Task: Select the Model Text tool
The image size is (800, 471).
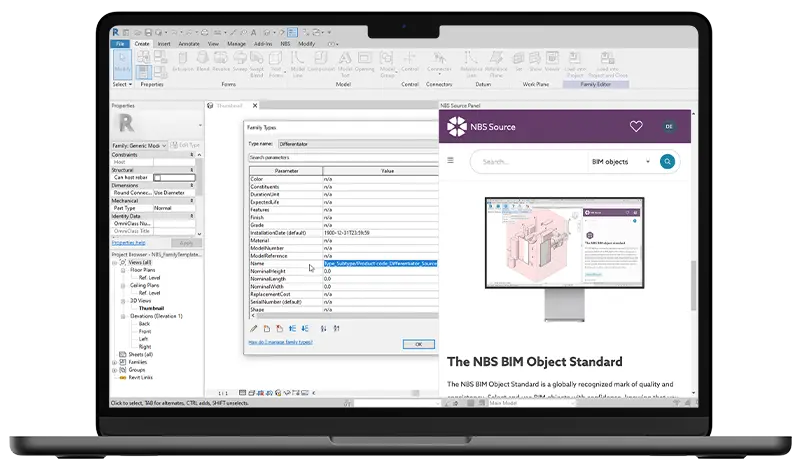Action: 345,64
